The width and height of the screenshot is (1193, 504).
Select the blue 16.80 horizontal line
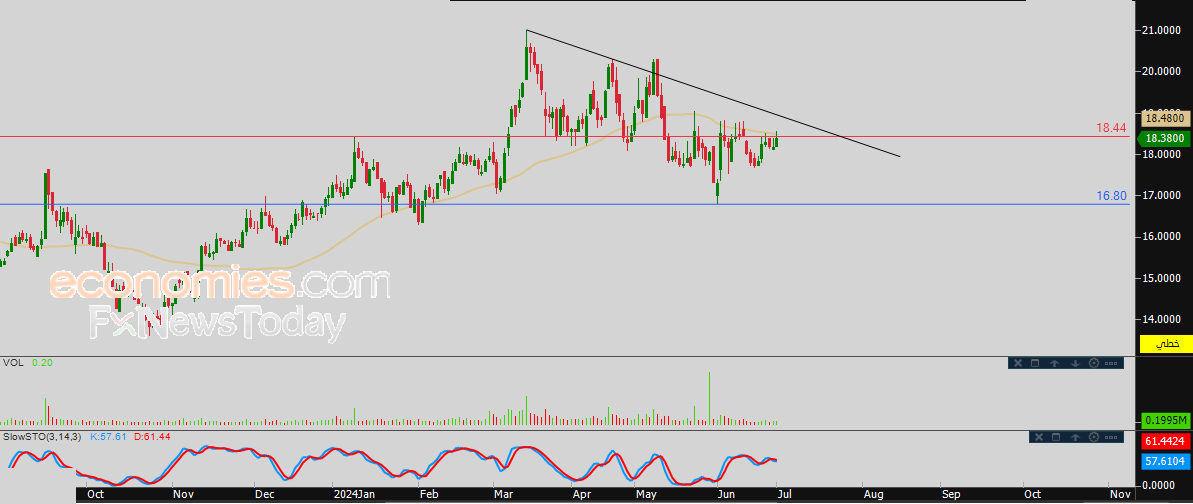pyautogui.click(x=563, y=204)
